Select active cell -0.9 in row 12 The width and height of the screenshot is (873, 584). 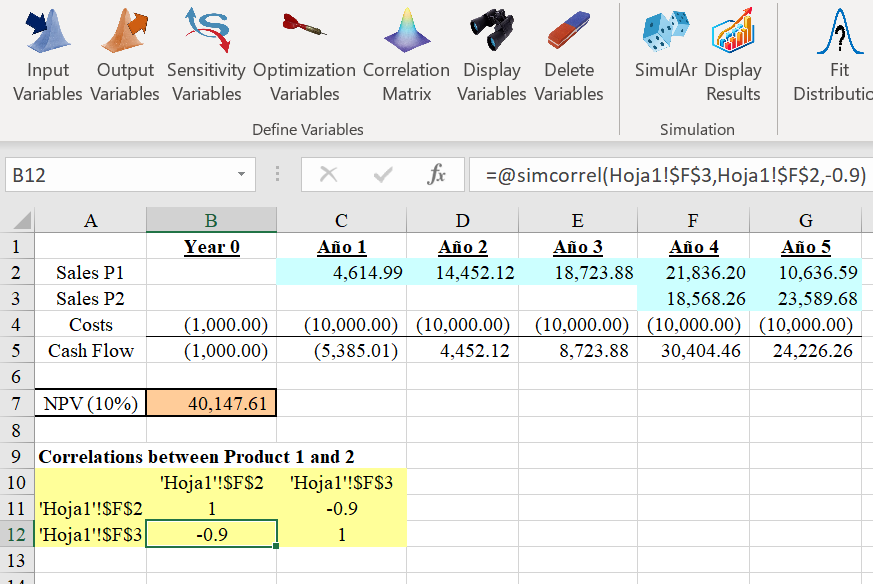(212, 534)
